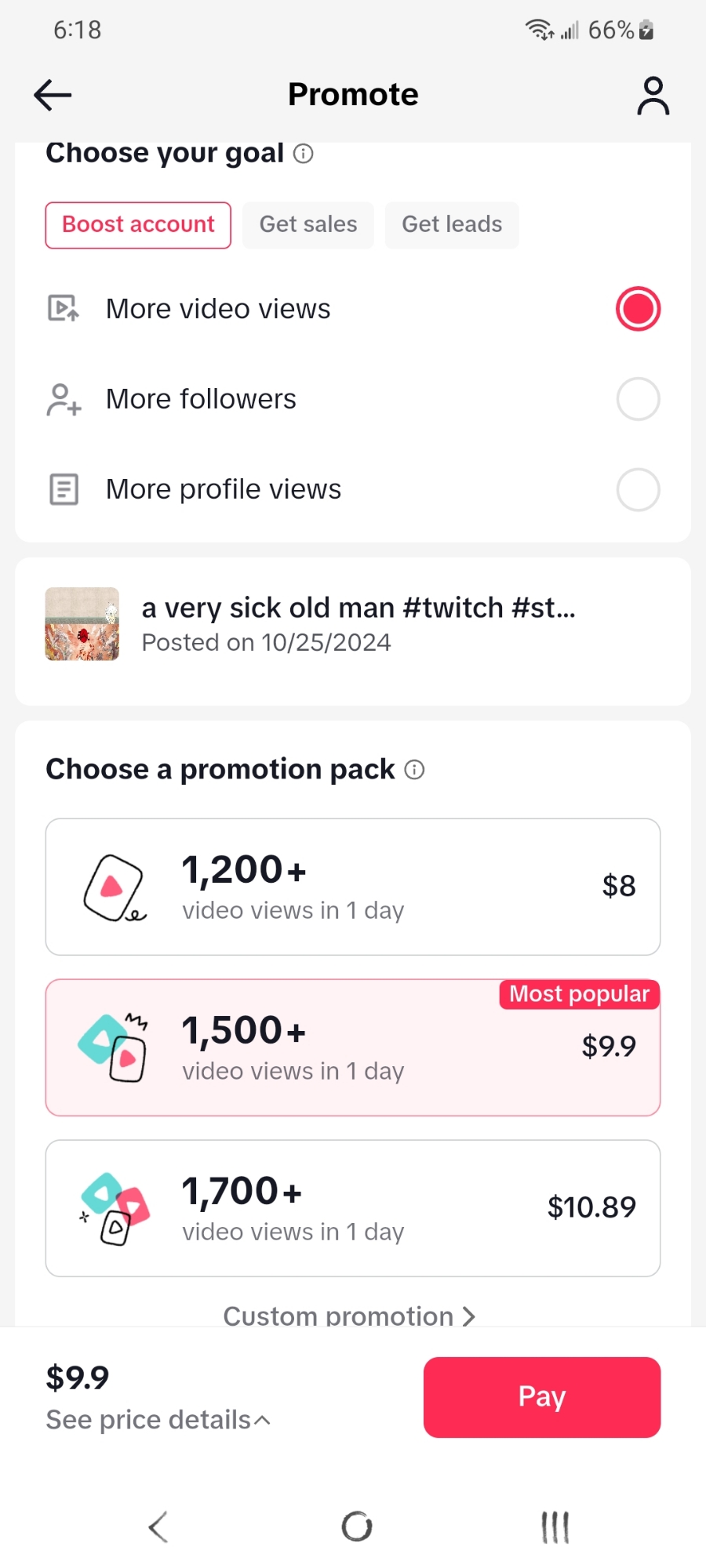Image resolution: width=706 pixels, height=1568 pixels.
Task: Expand See price details
Action: click(x=158, y=1420)
